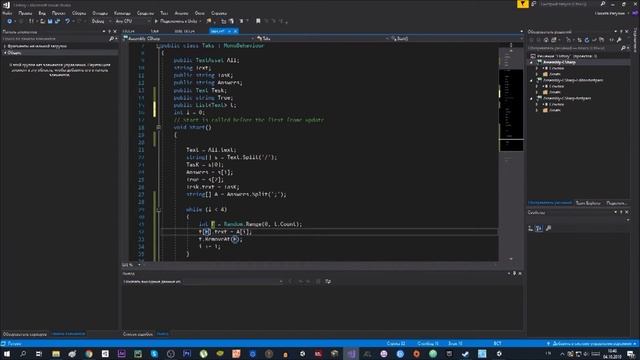Click Solution Explorer show all files icon
This screenshot has width=640, height=360.
(602, 40)
